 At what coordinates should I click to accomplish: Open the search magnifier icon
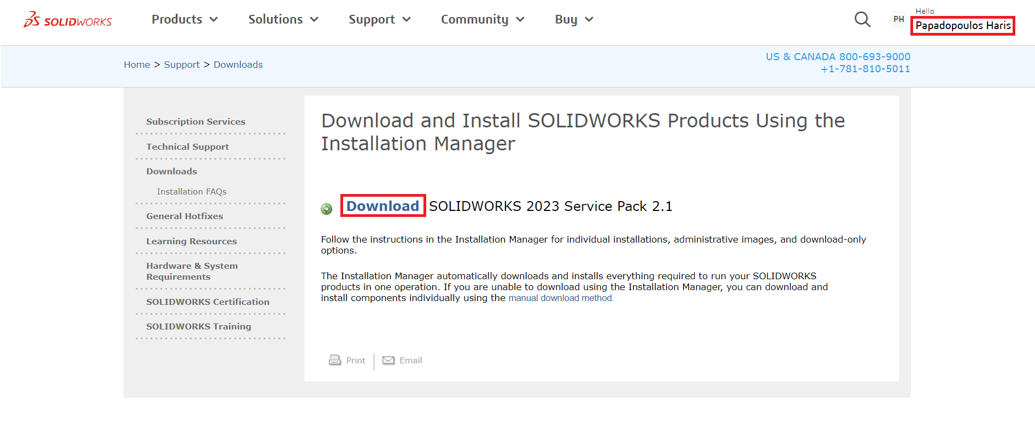(x=862, y=19)
